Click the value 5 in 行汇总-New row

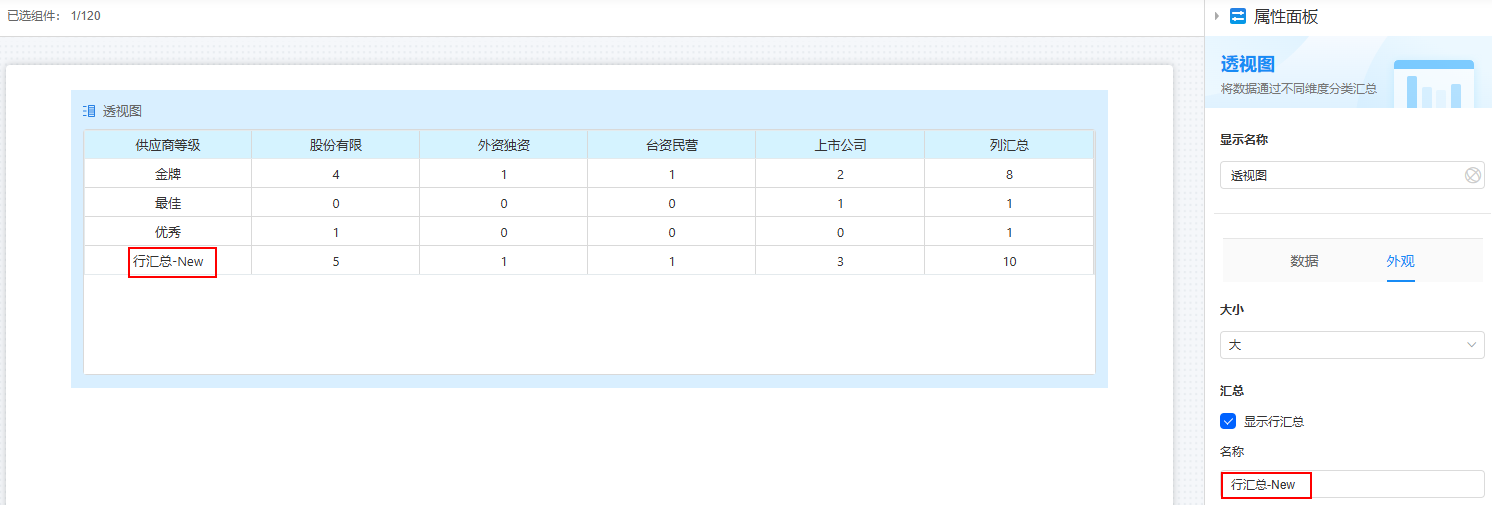coord(336,261)
